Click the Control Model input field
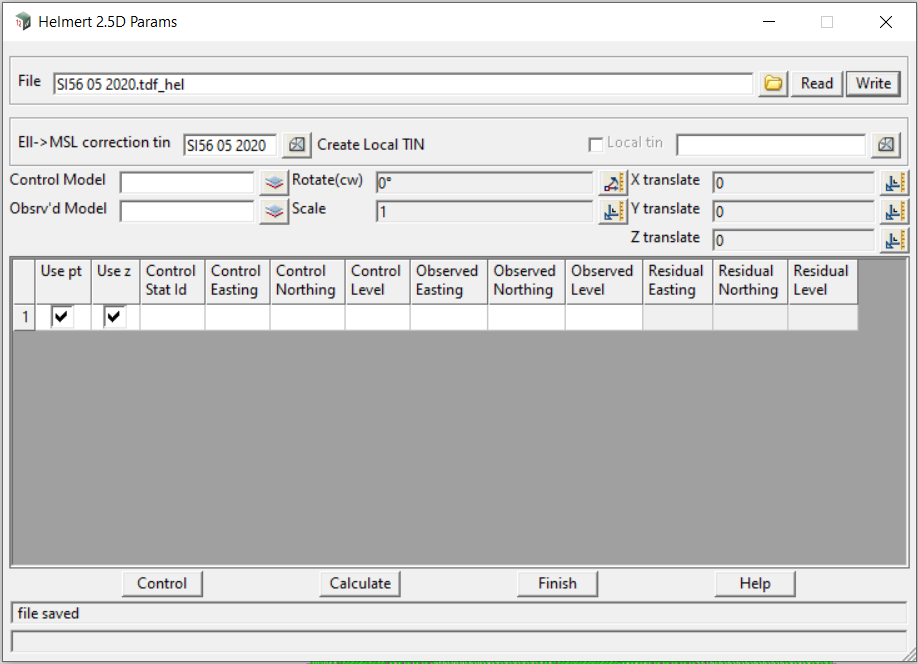Image resolution: width=918 pixels, height=664 pixels. [x=187, y=182]
